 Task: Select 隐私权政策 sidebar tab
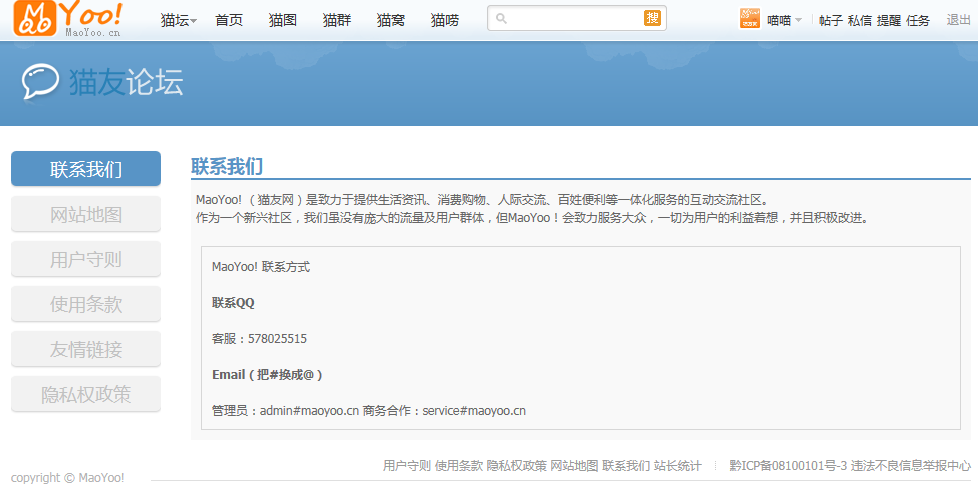pyautogui.click(x=86, y=394)
